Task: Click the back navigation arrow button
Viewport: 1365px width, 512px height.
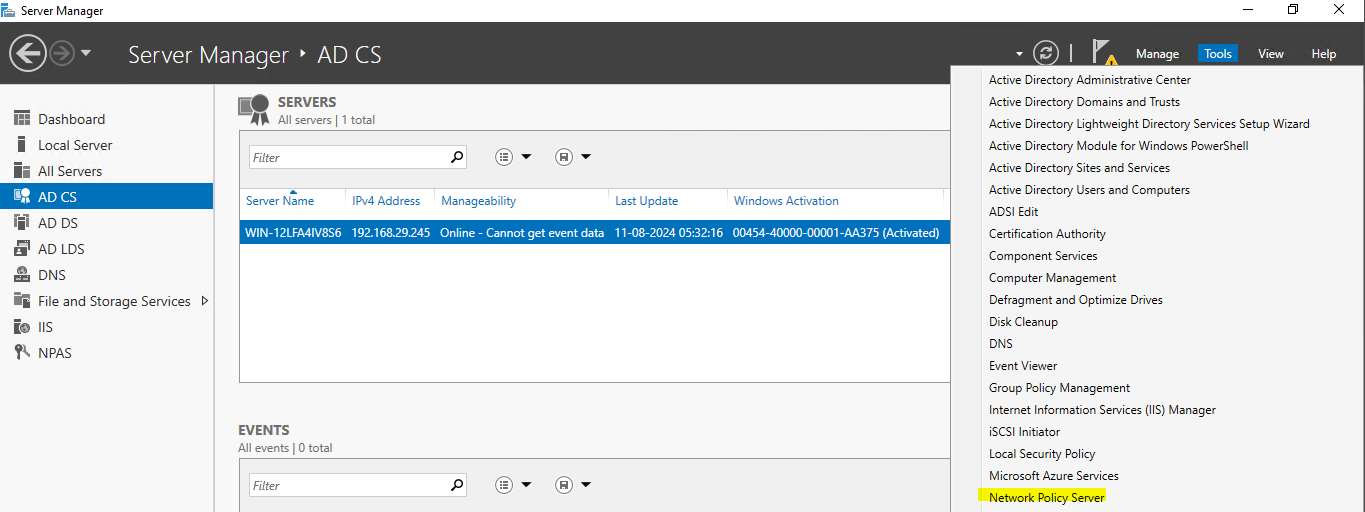Action: [29, 53]
